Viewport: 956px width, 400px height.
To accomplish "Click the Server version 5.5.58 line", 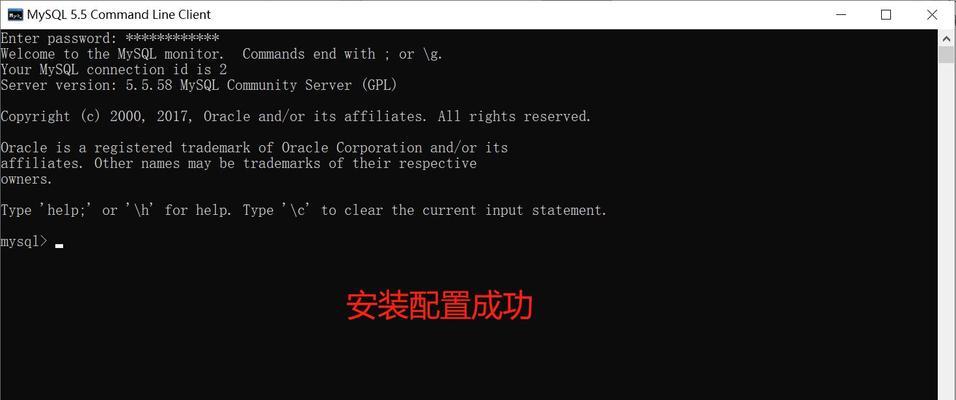I will (x=199, y=85).
